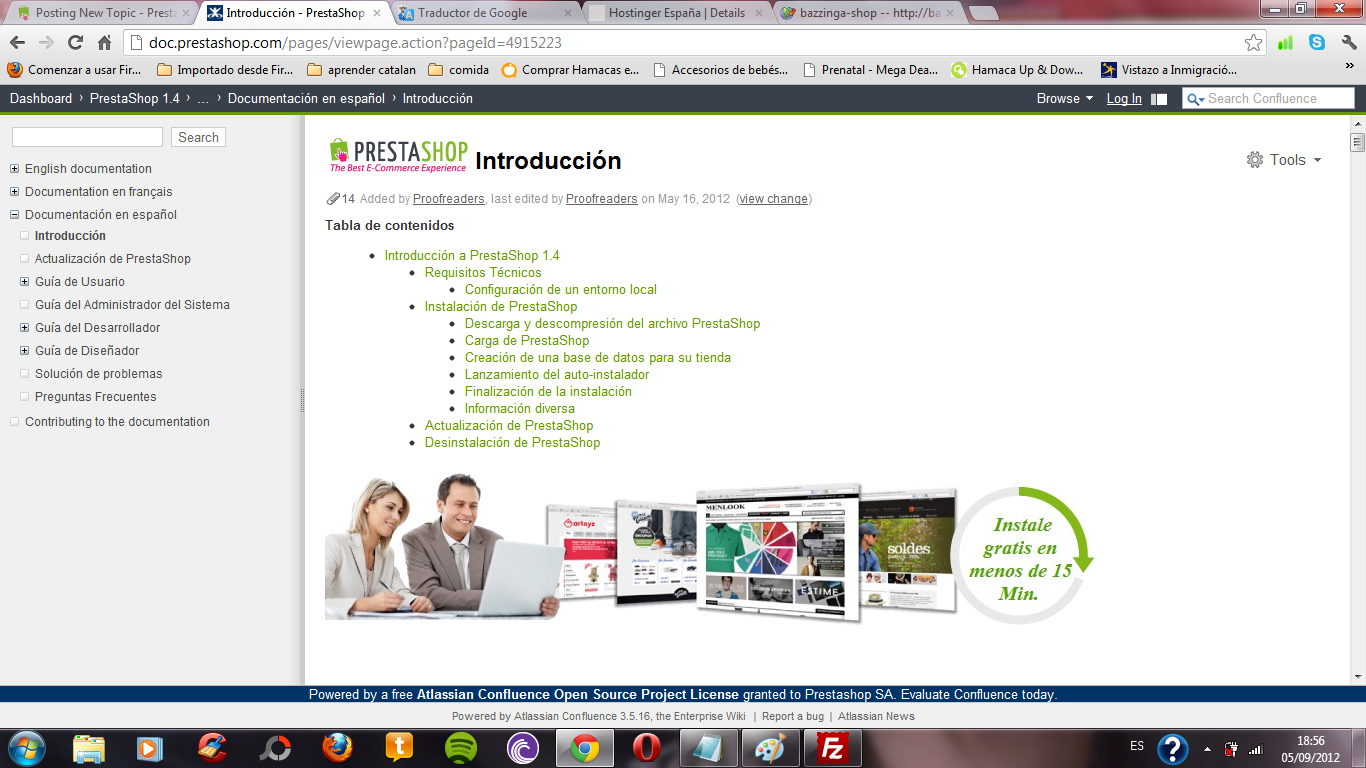Viewport: 1366px width, 768px height.
Task: Open a new browser tab
Action: [984, 13]
